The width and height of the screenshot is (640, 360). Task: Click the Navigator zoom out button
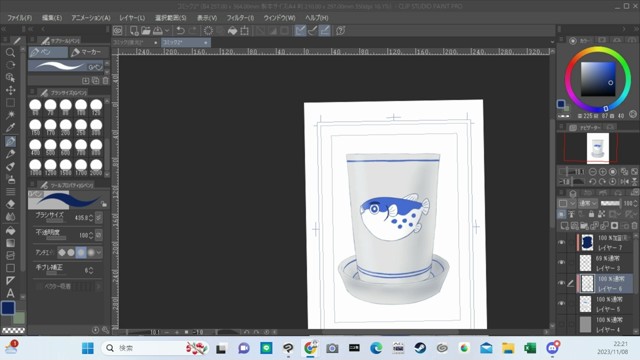[593, 172]
